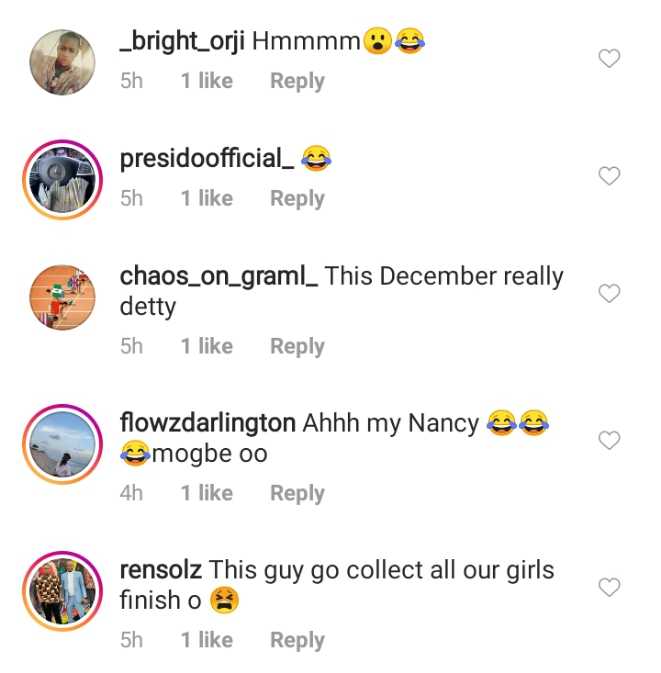
Task: Tap heart icon on presidoofficial_ comment
Action: tap(608, 176)
